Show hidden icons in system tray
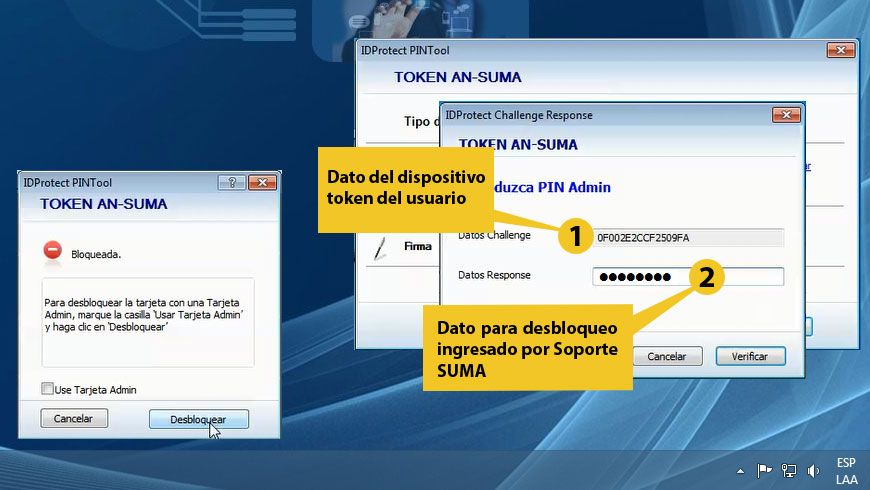Screen dimensions: 870x490 click(740, 472)
